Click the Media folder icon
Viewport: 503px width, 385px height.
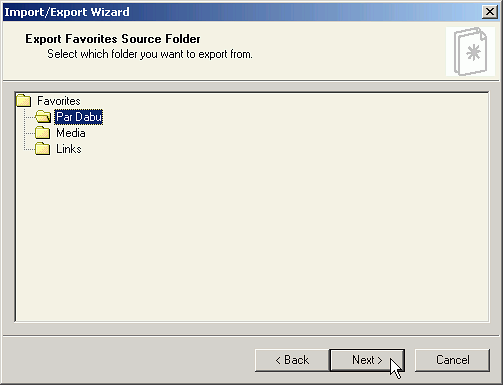click(43, 133)
